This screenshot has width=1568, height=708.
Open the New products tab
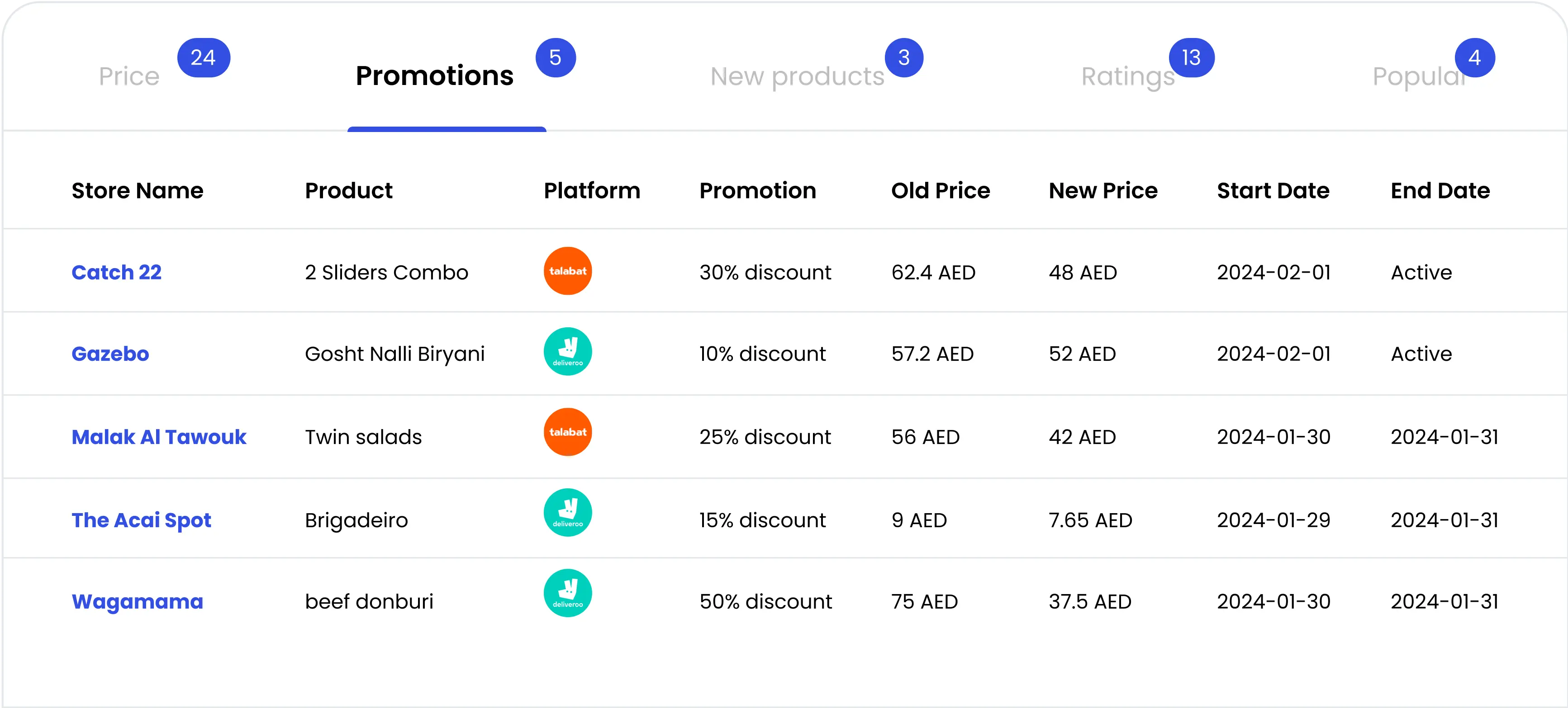(797, 77)
